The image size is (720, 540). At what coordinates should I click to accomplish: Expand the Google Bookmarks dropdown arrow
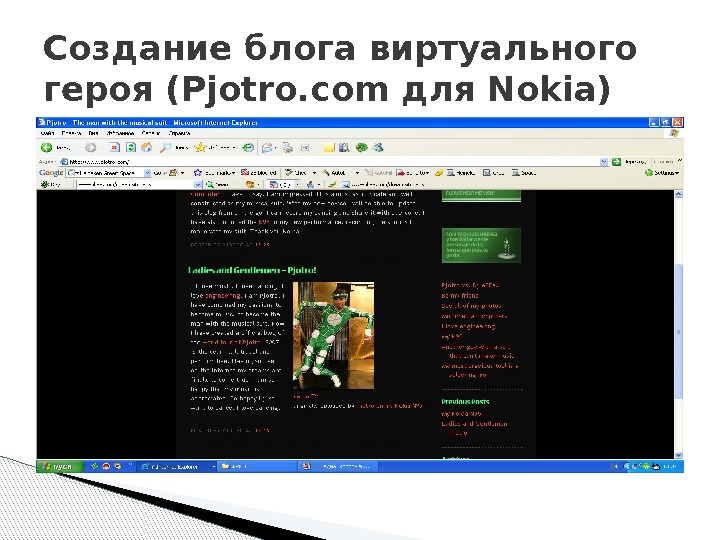point(233,173)
